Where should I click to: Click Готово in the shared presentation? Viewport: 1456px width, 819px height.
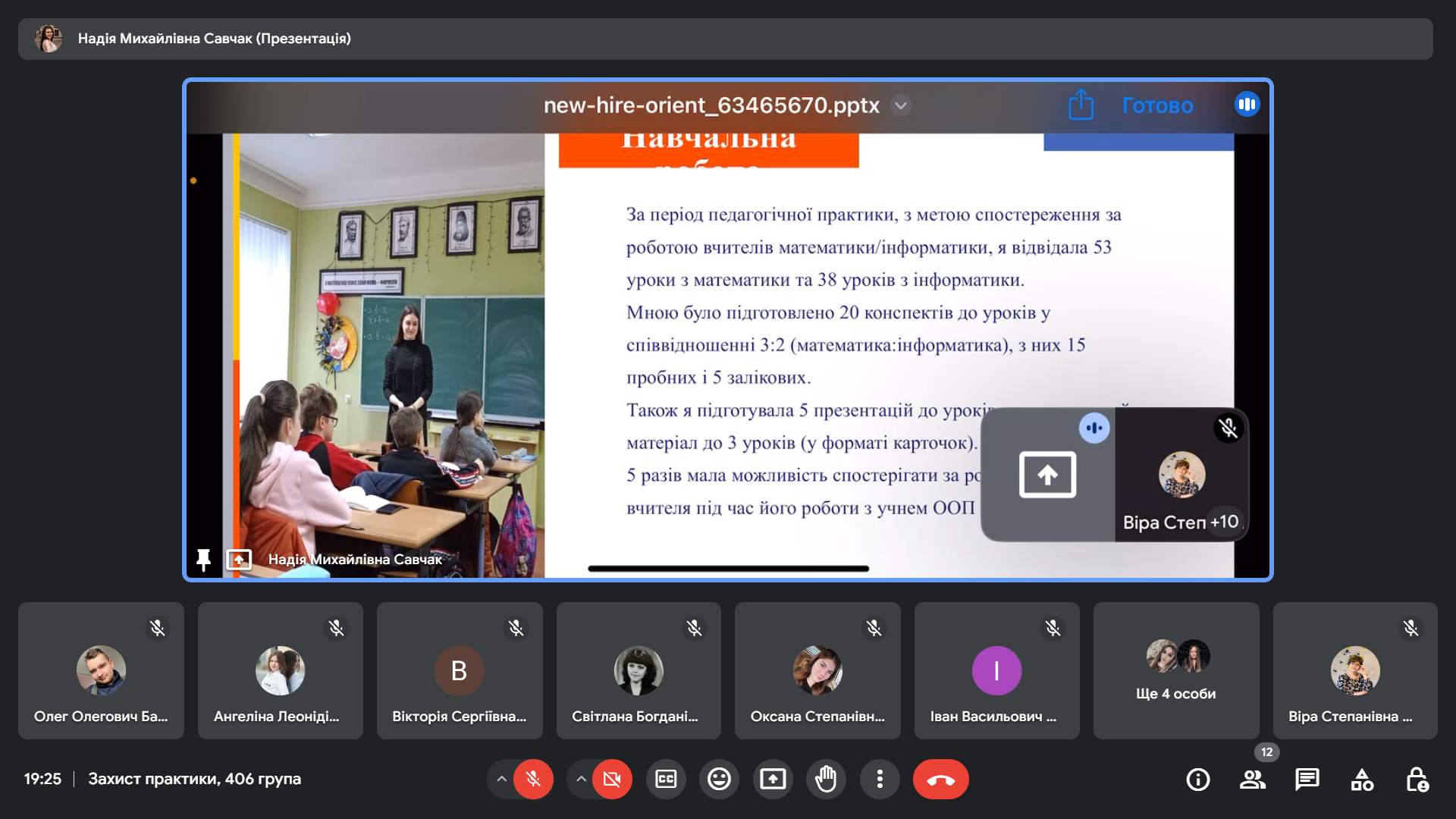pos(1157,105)
